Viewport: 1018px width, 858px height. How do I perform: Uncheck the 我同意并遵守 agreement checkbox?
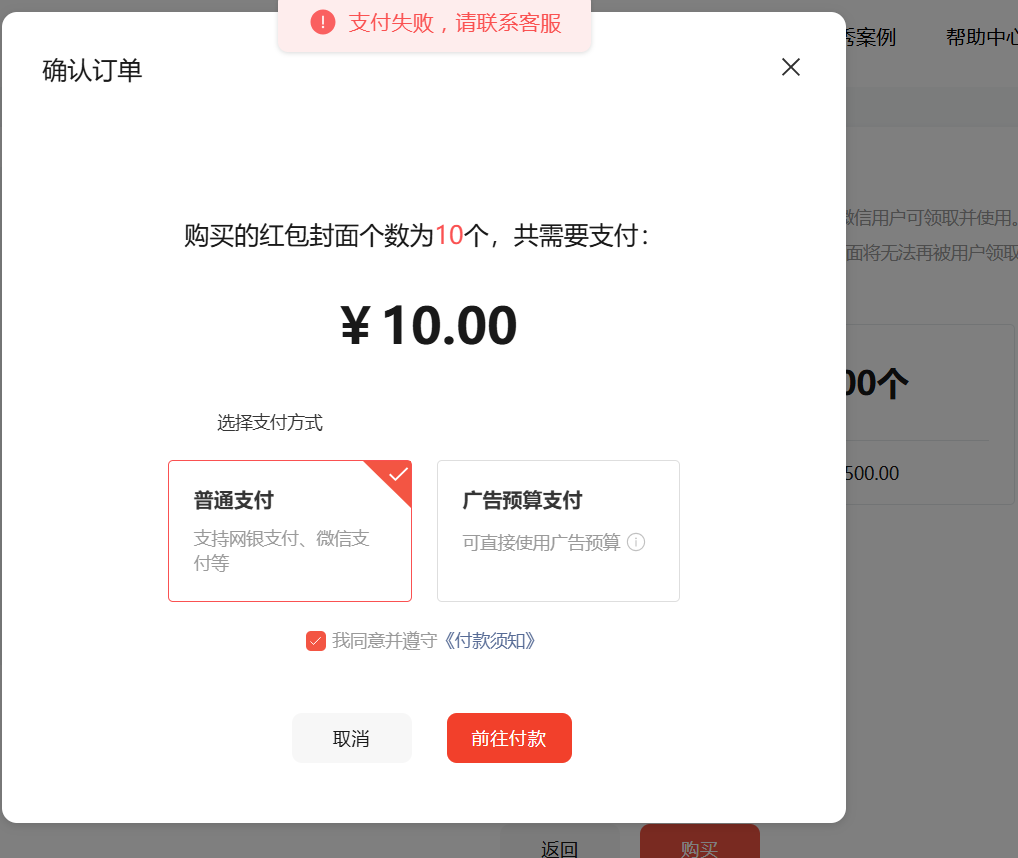(316, 641)
